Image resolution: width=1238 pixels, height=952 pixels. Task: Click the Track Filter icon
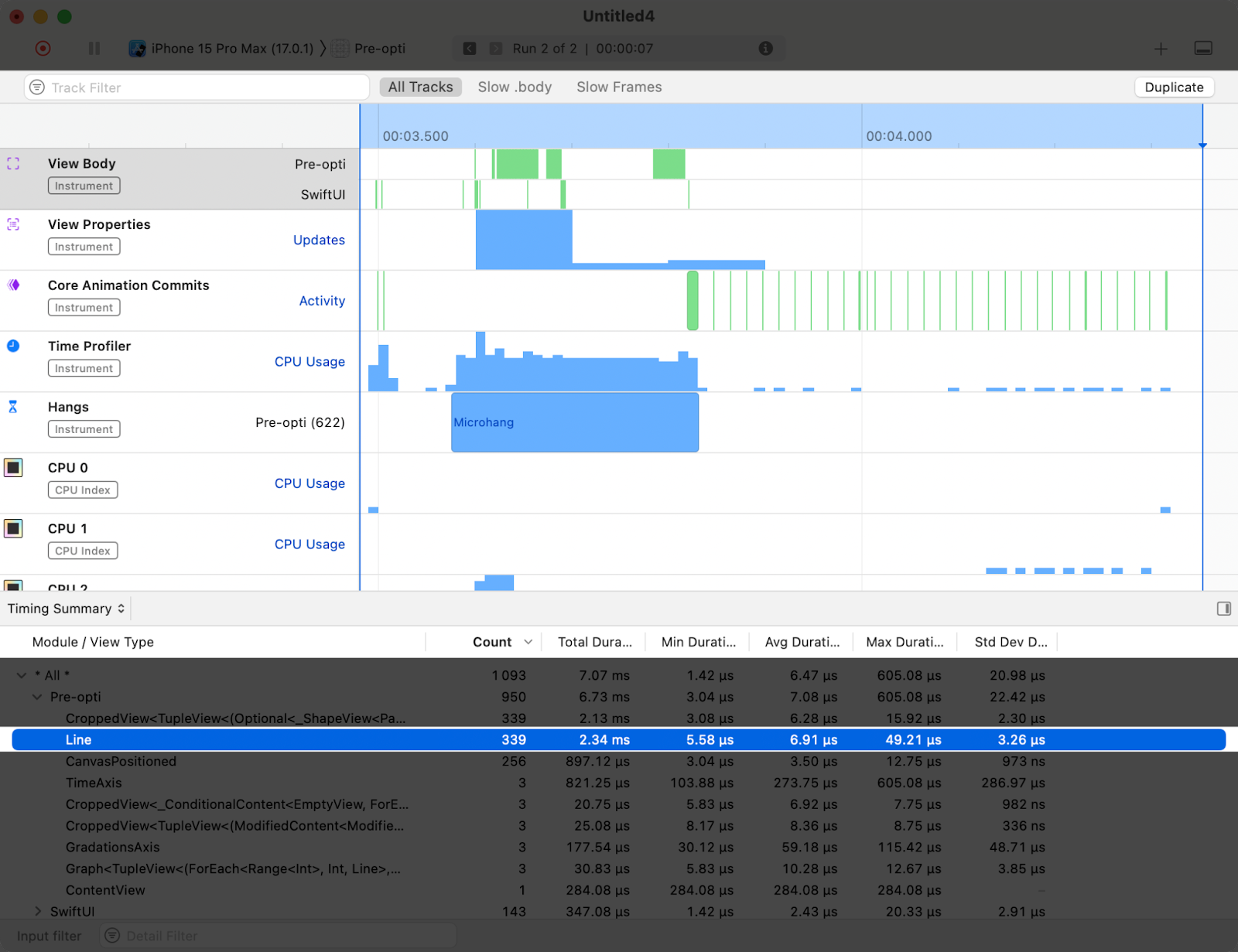[x=36, y=87]
